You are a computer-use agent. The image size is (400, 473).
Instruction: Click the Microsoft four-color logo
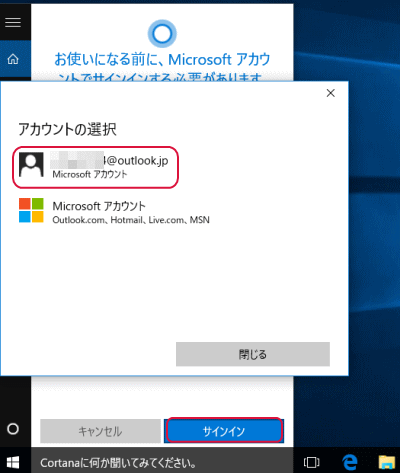[x=31, y=210]
